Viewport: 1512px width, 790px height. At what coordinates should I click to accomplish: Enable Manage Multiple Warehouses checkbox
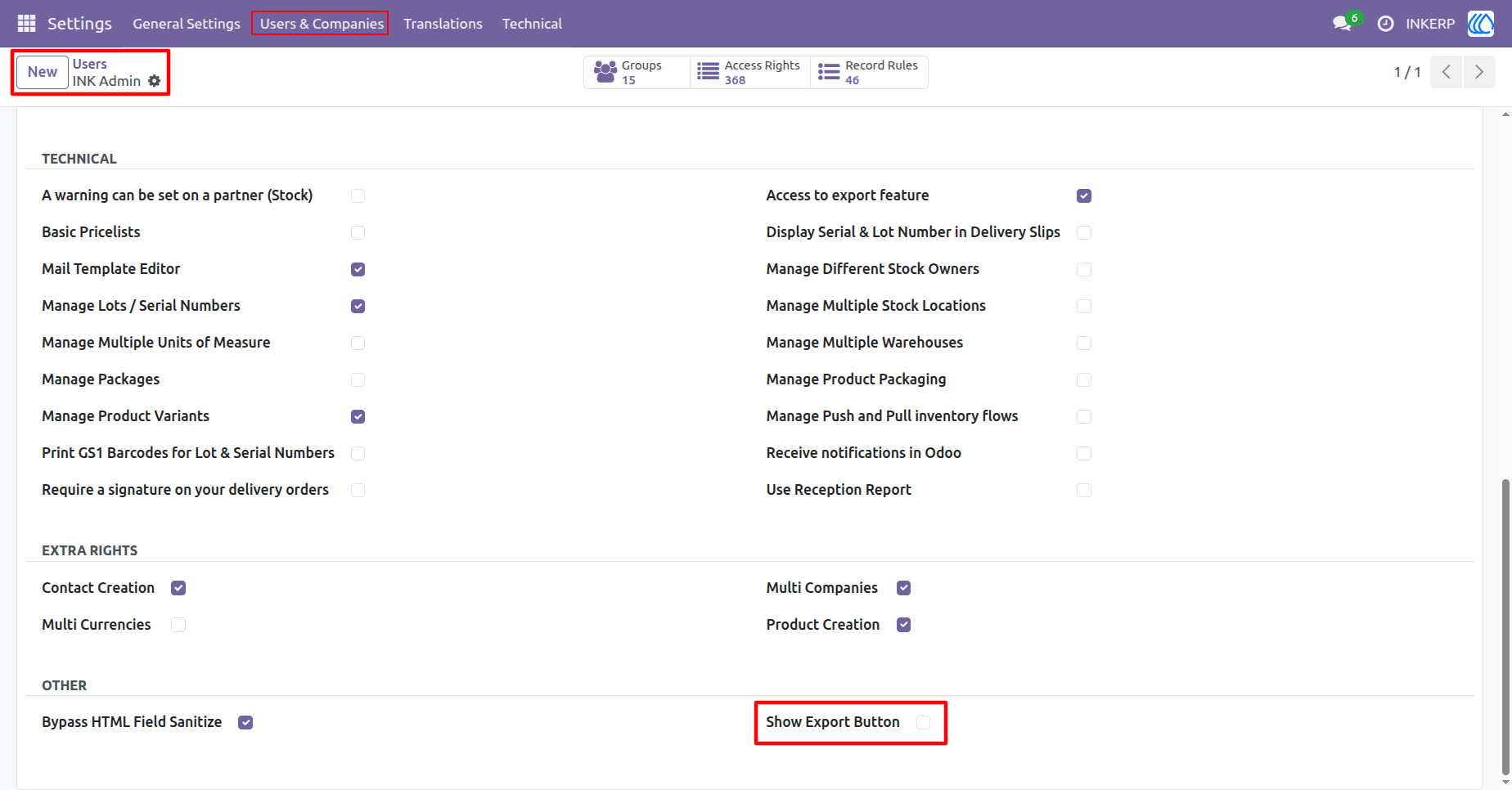[1084, 343]
